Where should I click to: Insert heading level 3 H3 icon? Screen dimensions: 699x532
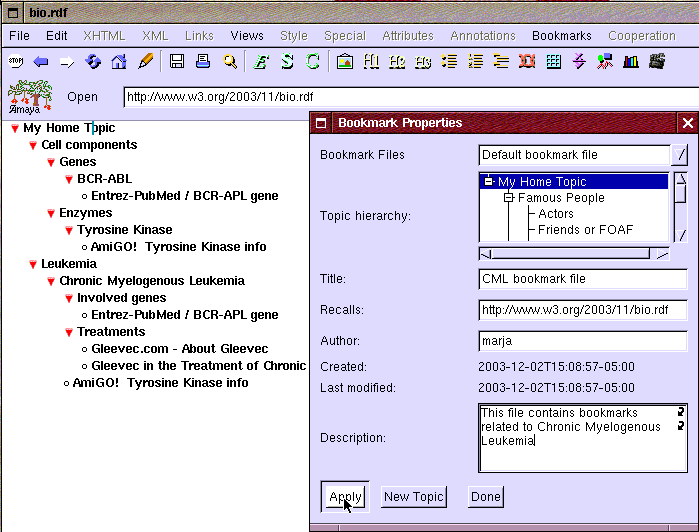pos(423,62)
